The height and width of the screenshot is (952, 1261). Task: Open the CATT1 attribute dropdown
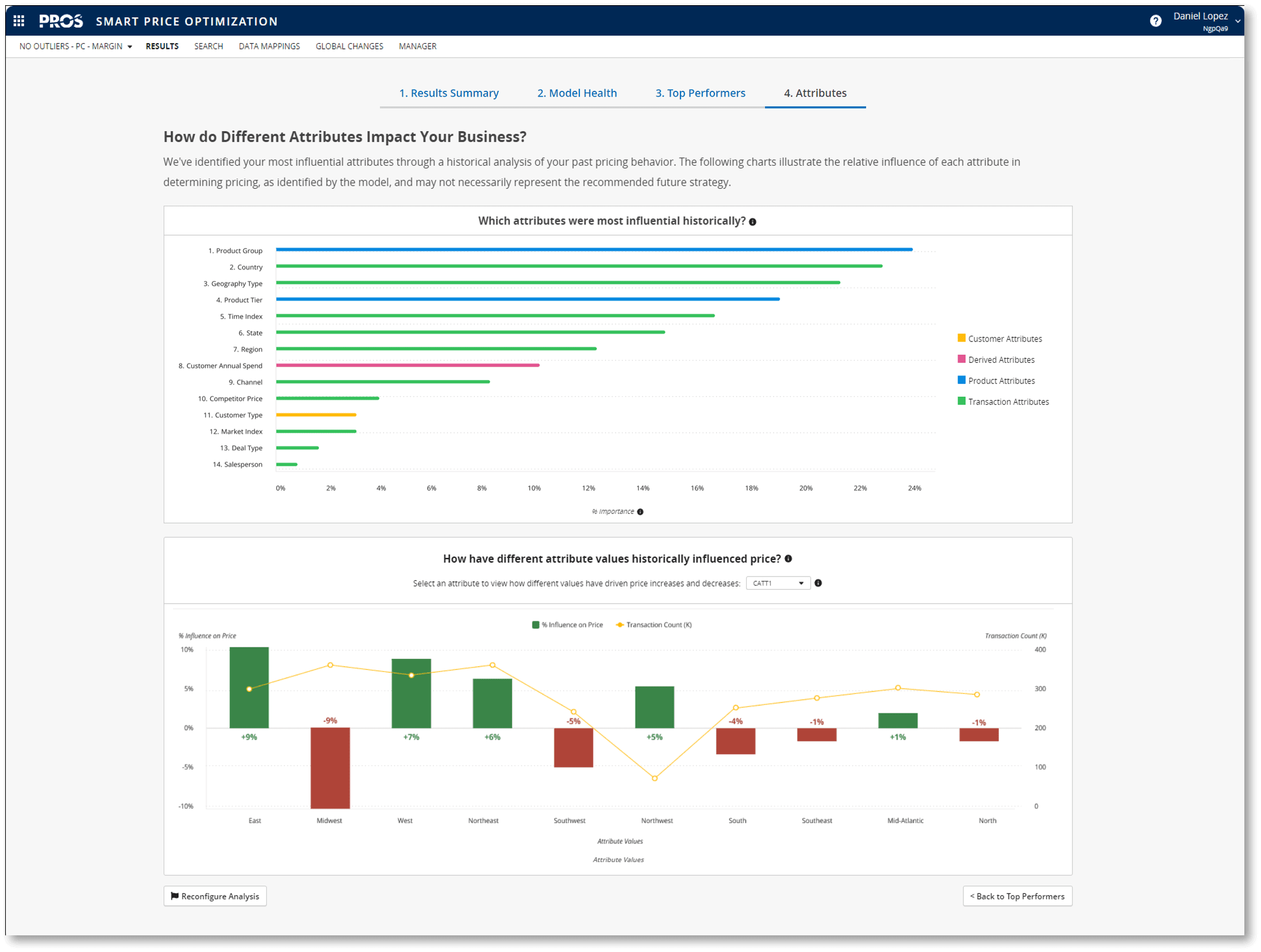[778, 583]
